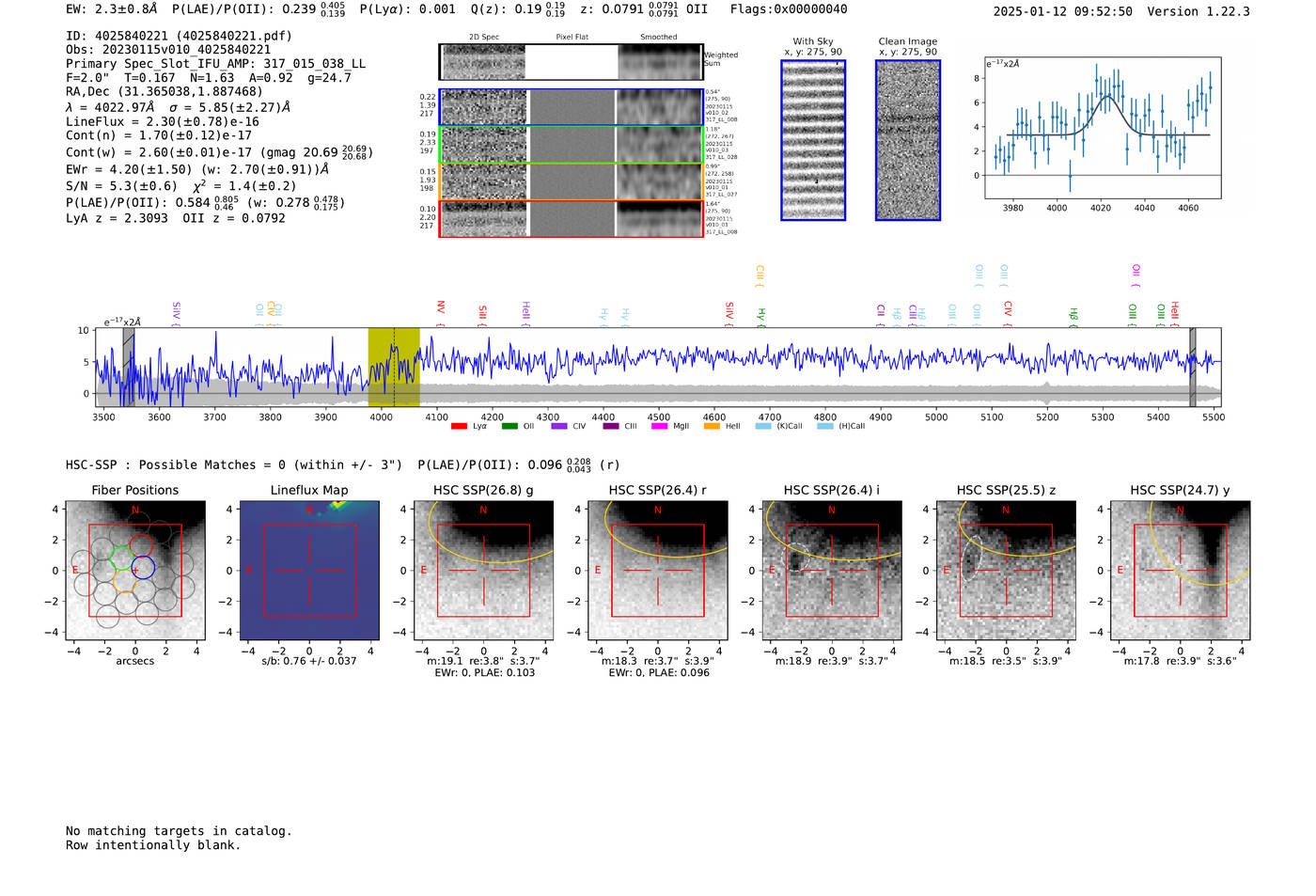Image resolution: width=1316 pixels, height=896 pixels.
Task: Click the LineFlux = 2.30(±0.78)e-16 text
Action: (163, 121)
